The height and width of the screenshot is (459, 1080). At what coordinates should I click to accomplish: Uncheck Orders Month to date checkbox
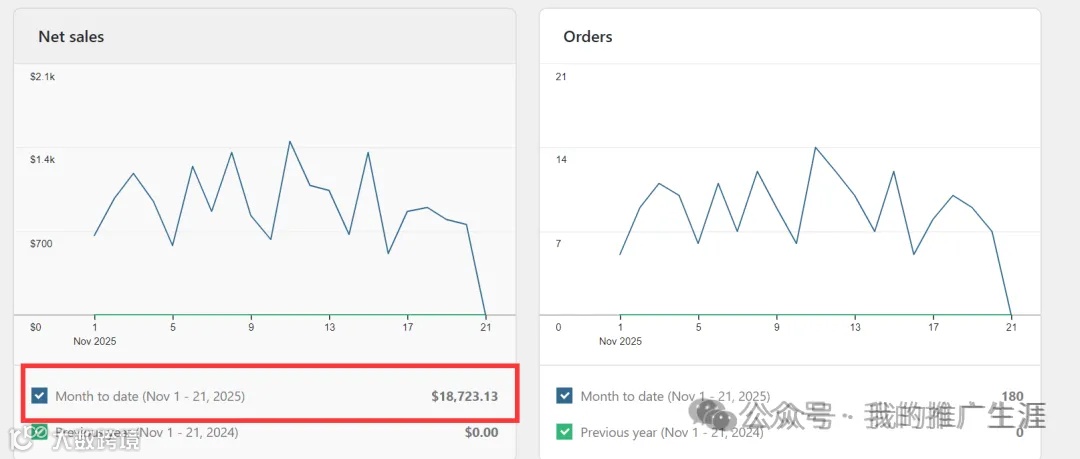pyautogui.click(x=565, y=396)
